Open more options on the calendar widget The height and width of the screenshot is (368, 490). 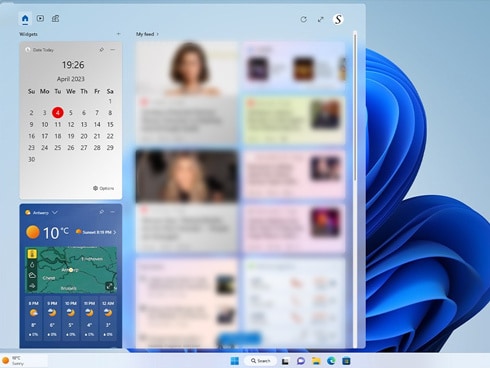pyautogui.click(x=113, y=50)
